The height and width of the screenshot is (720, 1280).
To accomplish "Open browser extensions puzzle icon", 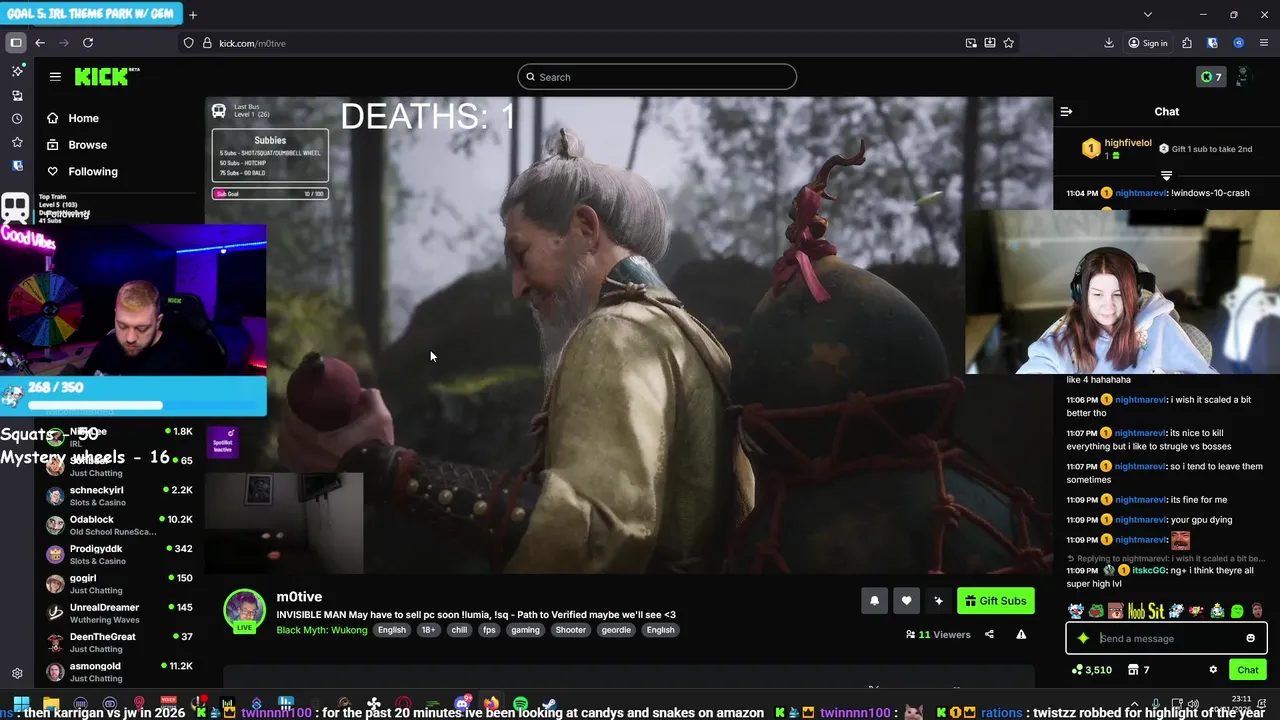I will tap(1187, 43).
